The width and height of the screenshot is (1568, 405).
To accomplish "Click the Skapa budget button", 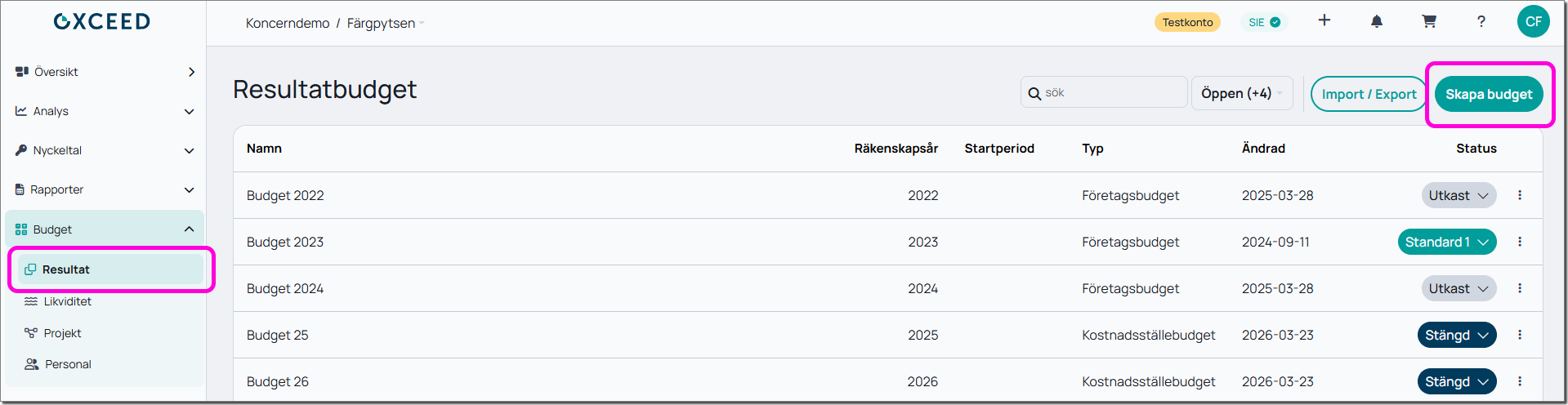I will pos(1489,94).
